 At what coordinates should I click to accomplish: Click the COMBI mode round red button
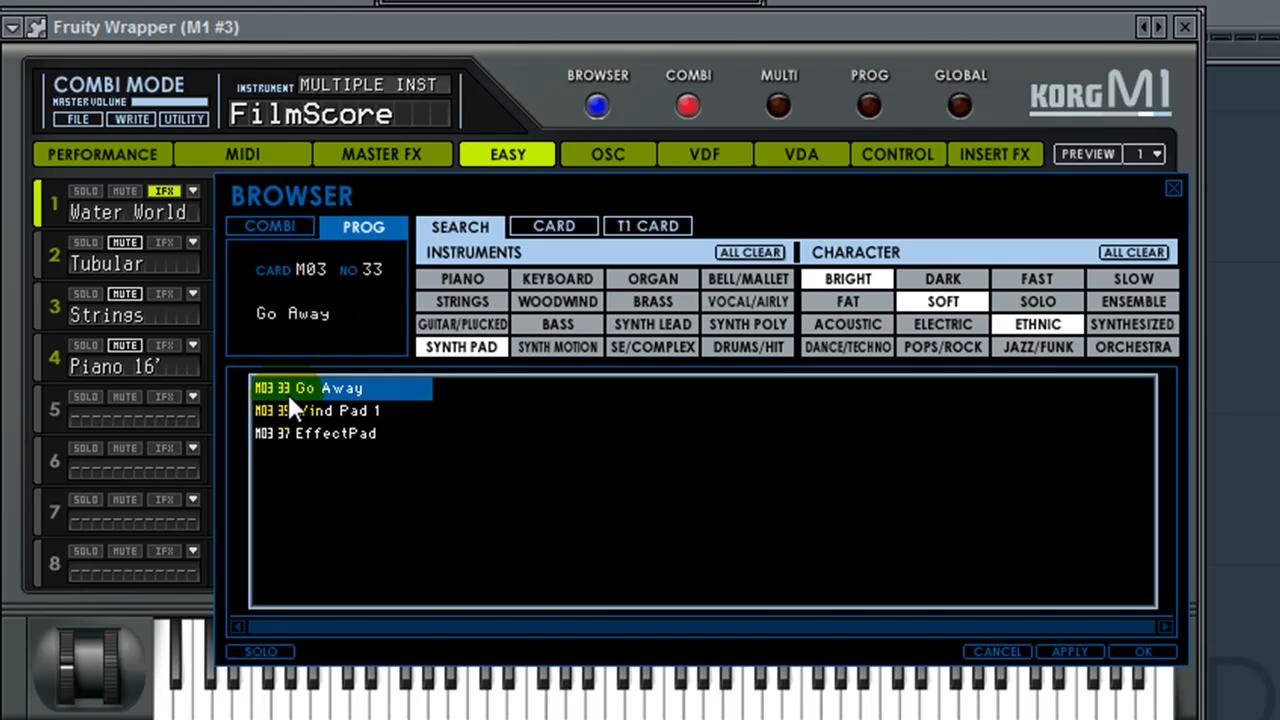688,105
